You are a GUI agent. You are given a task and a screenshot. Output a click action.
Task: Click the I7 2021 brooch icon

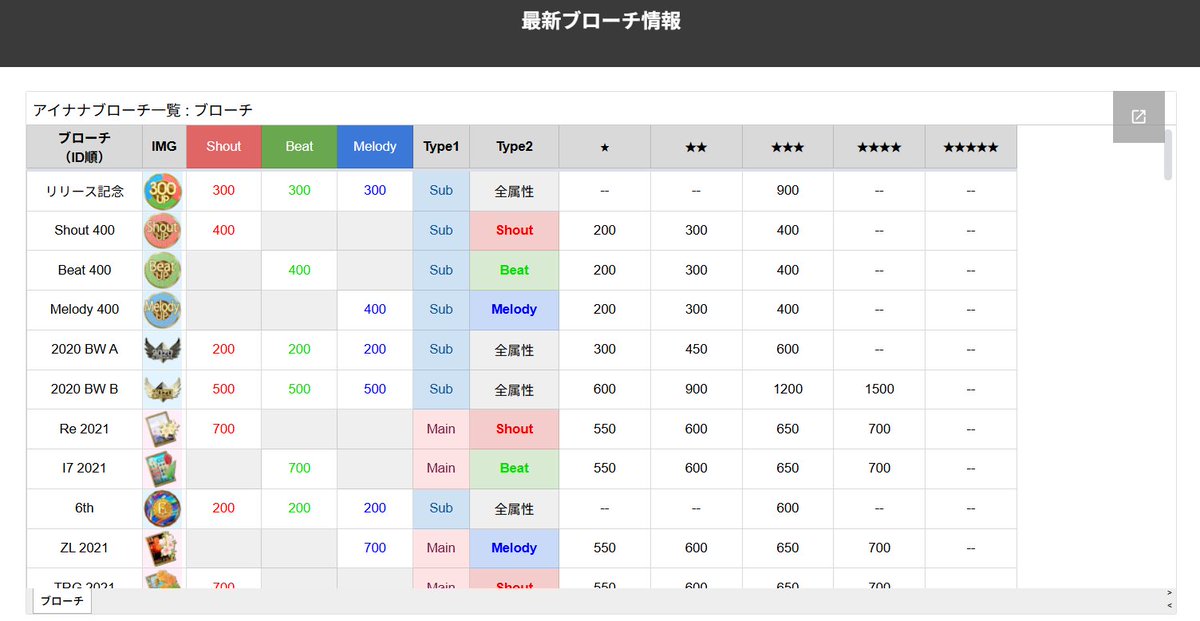point(163,468)
